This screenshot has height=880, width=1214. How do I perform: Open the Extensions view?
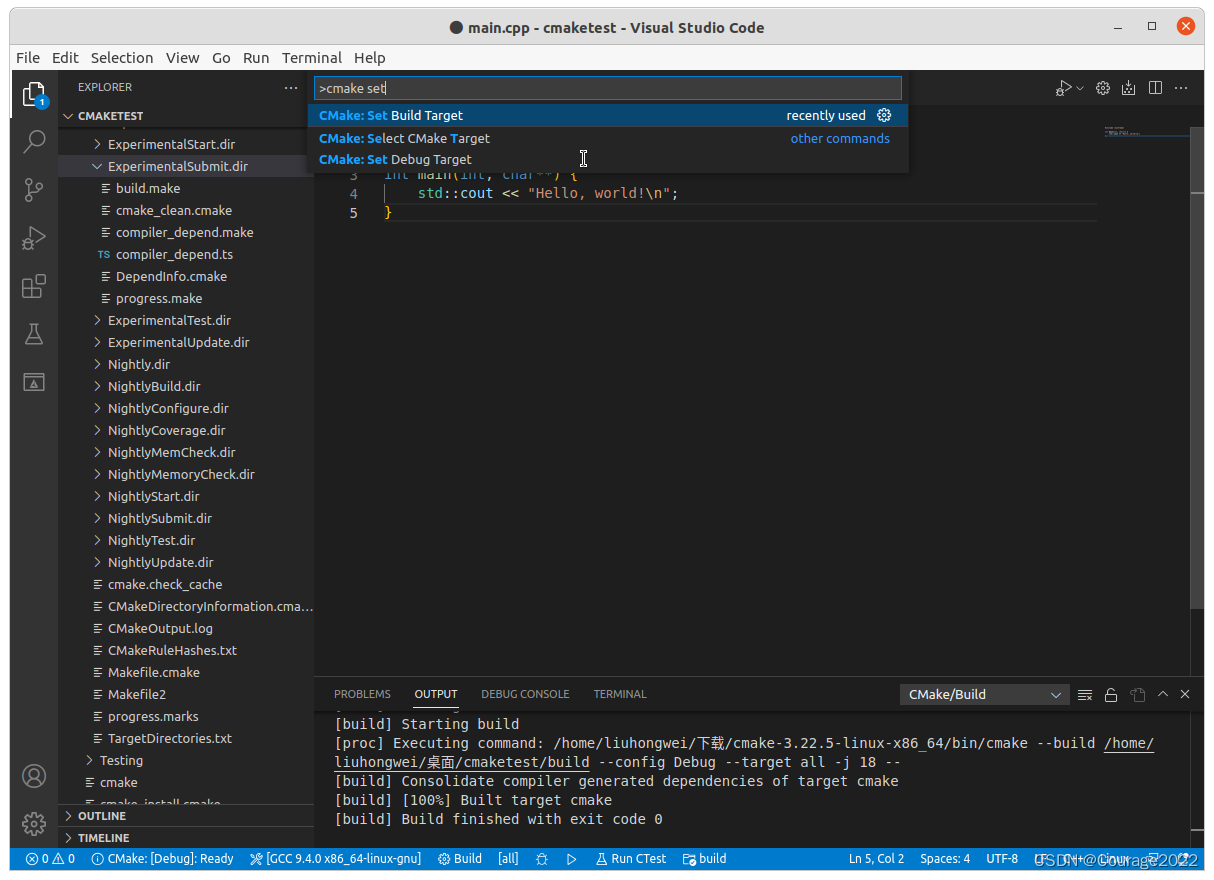34,287
